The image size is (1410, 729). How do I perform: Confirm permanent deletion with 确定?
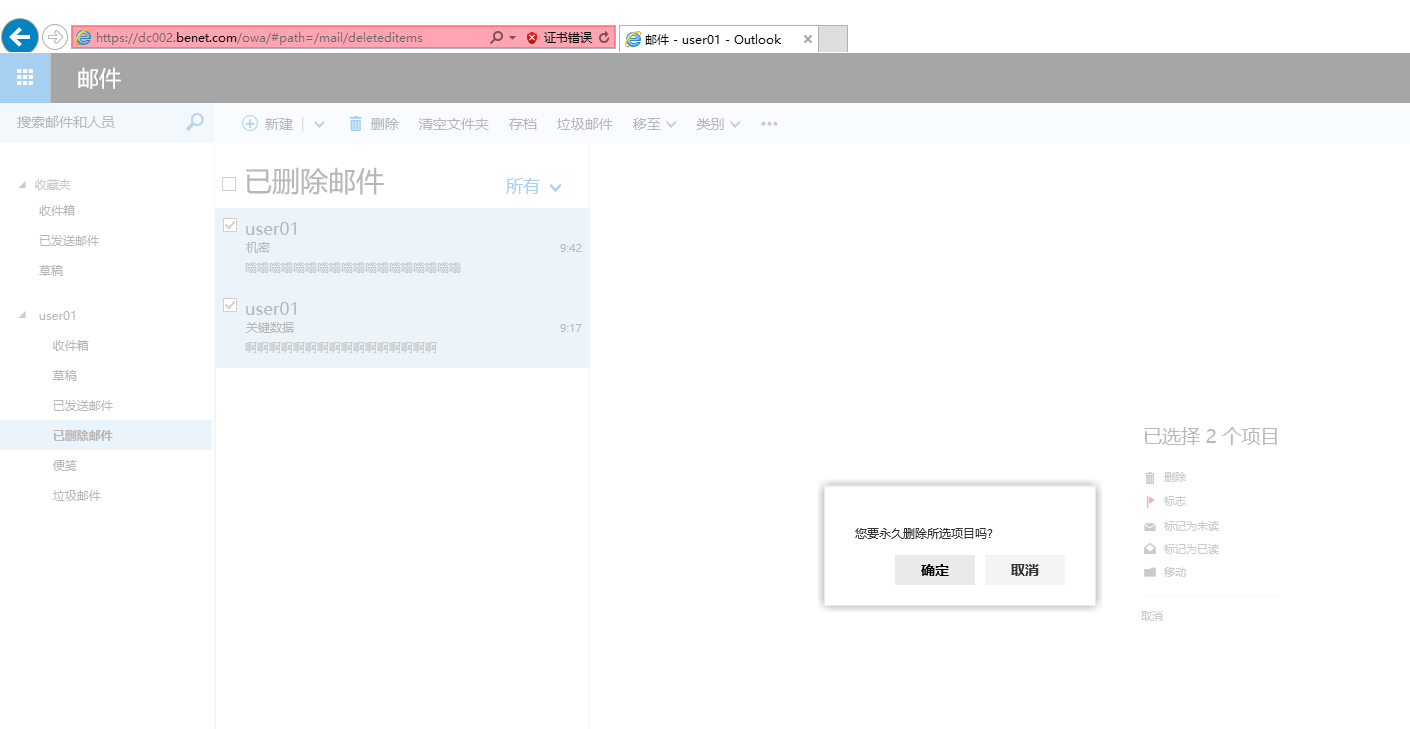coord(935,570)
